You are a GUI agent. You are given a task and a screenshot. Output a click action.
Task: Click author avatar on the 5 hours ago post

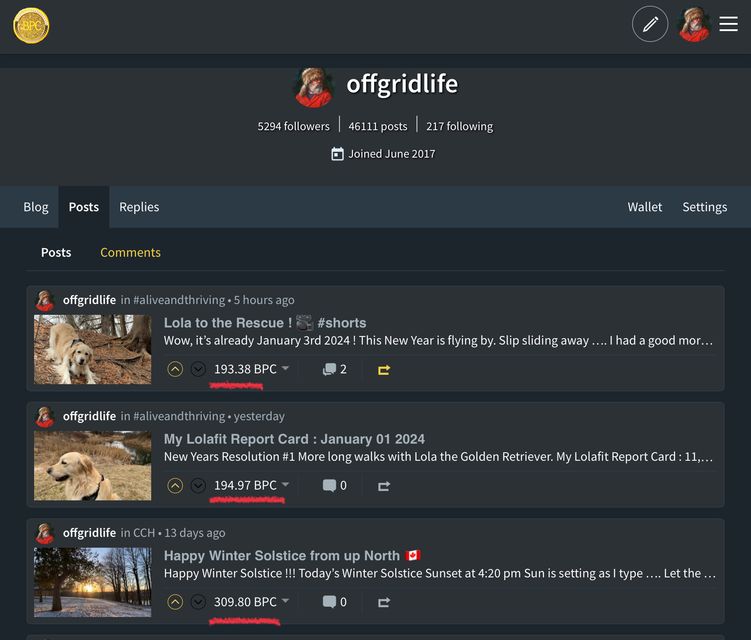click(x=45, y=300)
